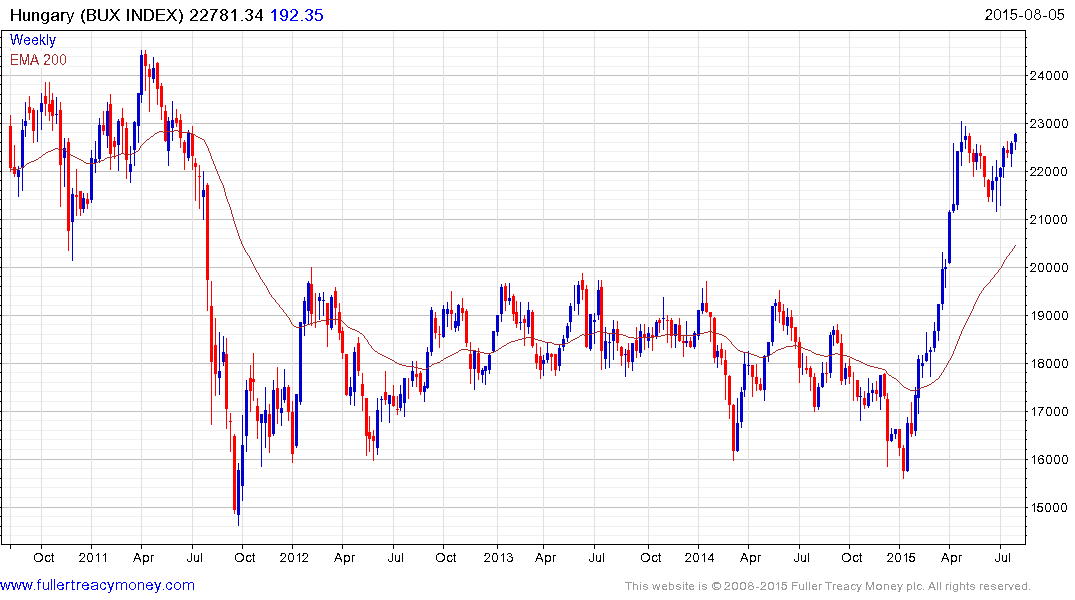Click the 17000 price axis label

click(x=1049, y=412)
